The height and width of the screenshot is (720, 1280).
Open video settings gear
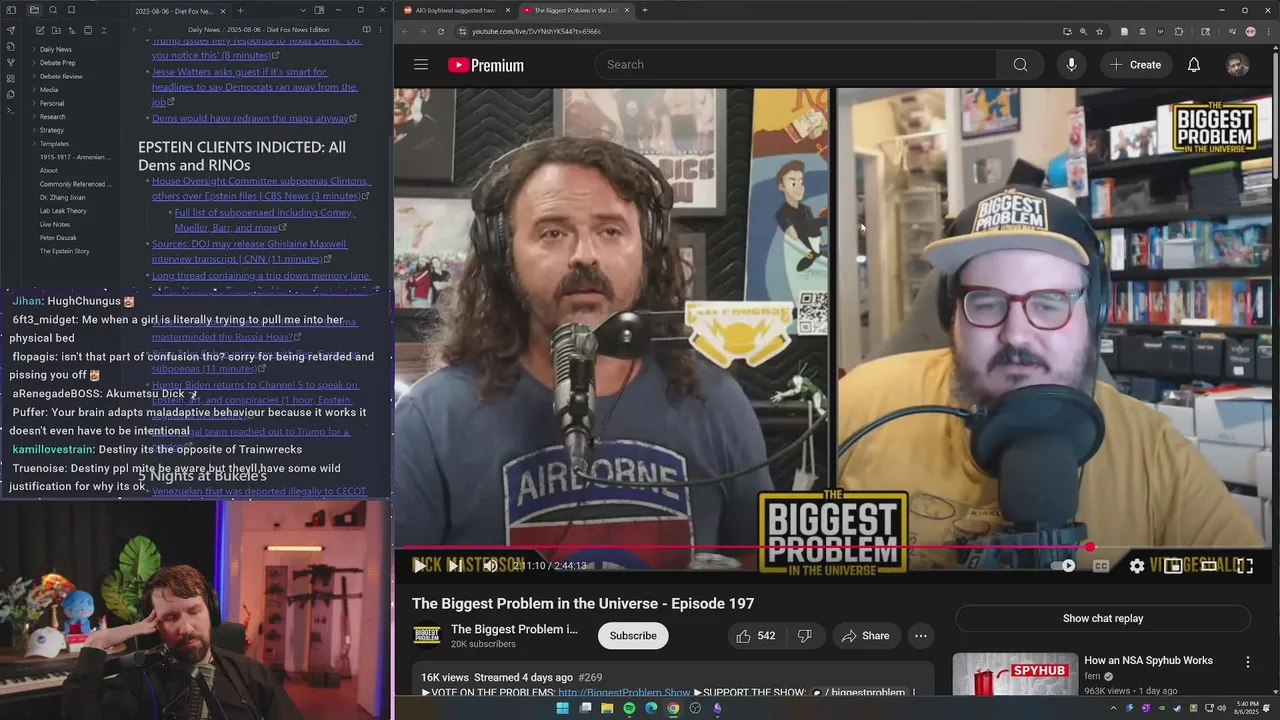1137,566
